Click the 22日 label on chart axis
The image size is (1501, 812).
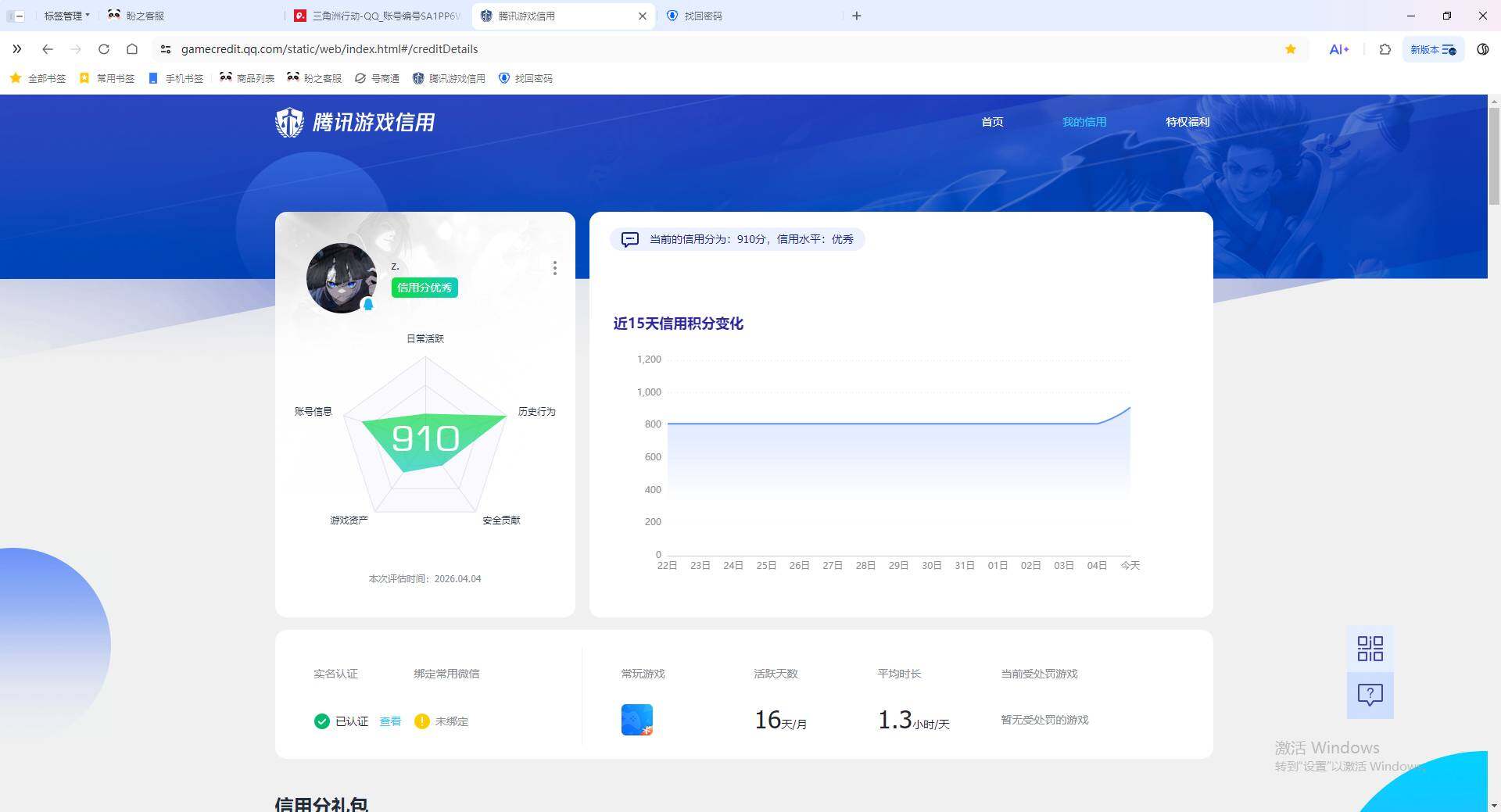point(667,565)
